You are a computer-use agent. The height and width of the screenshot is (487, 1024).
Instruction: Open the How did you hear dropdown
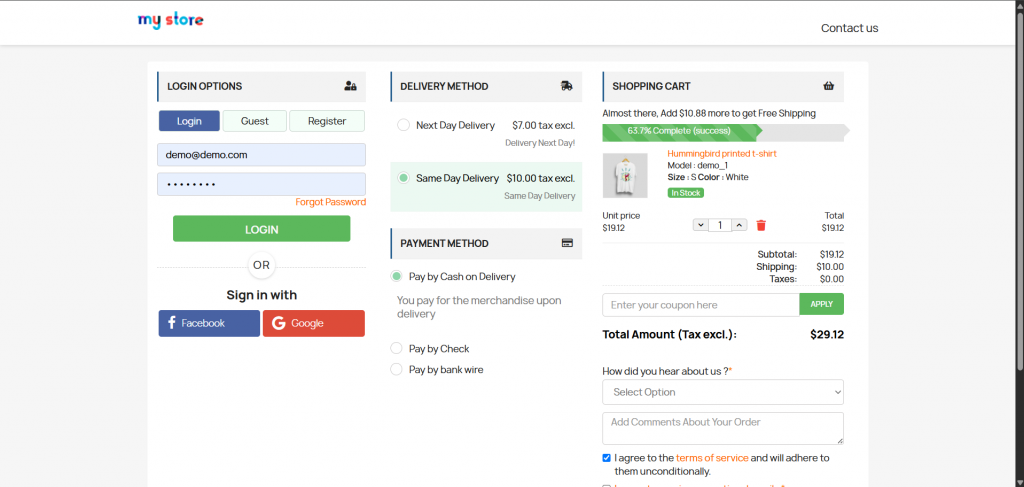click(723, 392)
